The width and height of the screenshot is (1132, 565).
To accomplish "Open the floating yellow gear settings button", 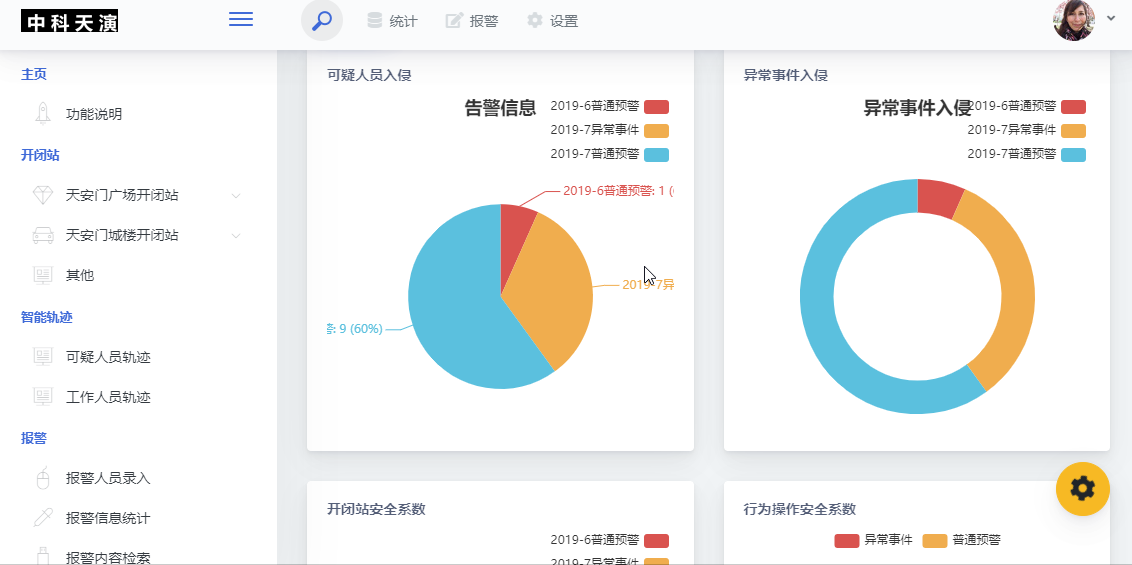I will 1082,489.
